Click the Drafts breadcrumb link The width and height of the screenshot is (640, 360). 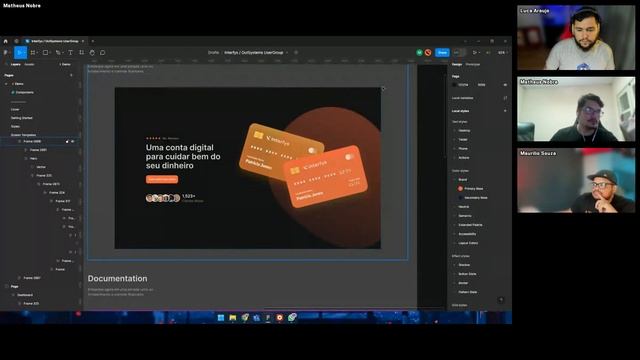213,53
